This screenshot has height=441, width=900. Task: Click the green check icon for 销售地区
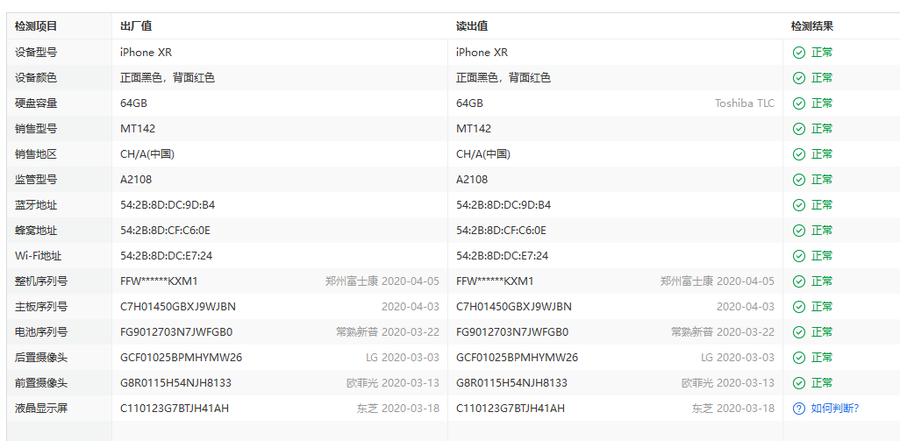799,154
